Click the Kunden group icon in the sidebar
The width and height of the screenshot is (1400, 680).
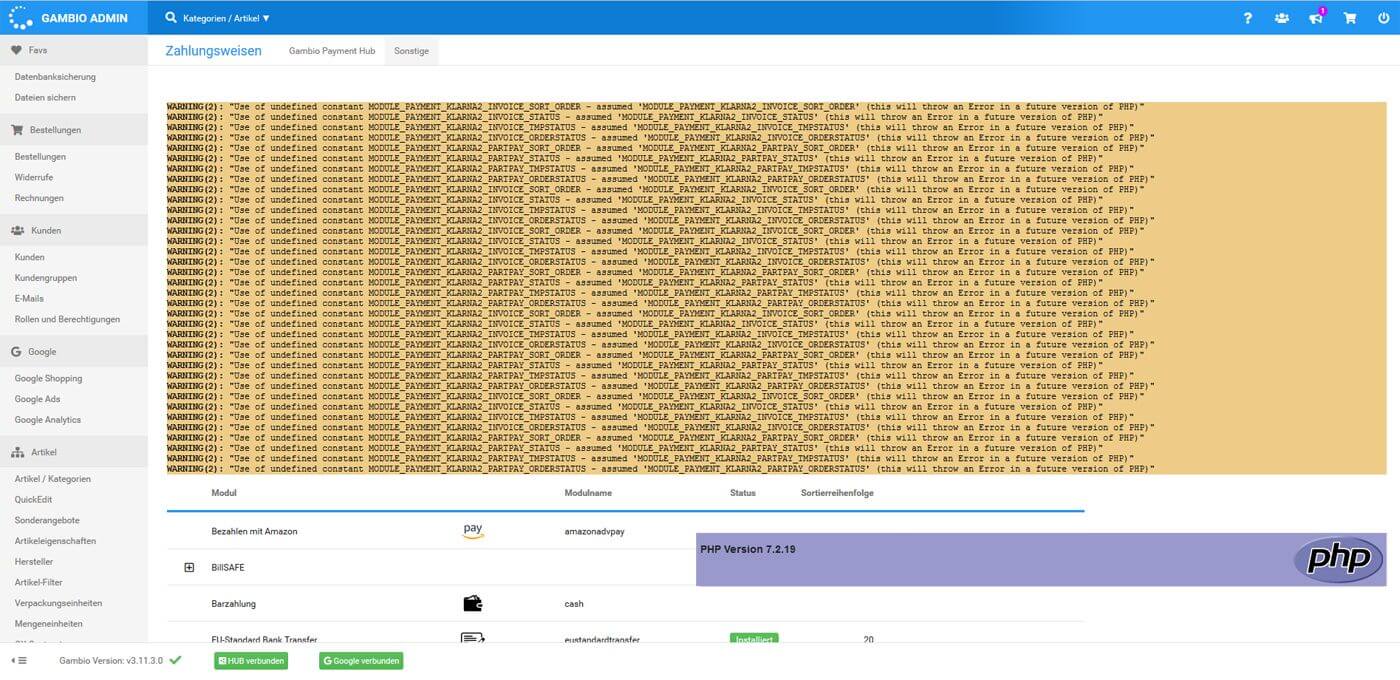[17, 230]
